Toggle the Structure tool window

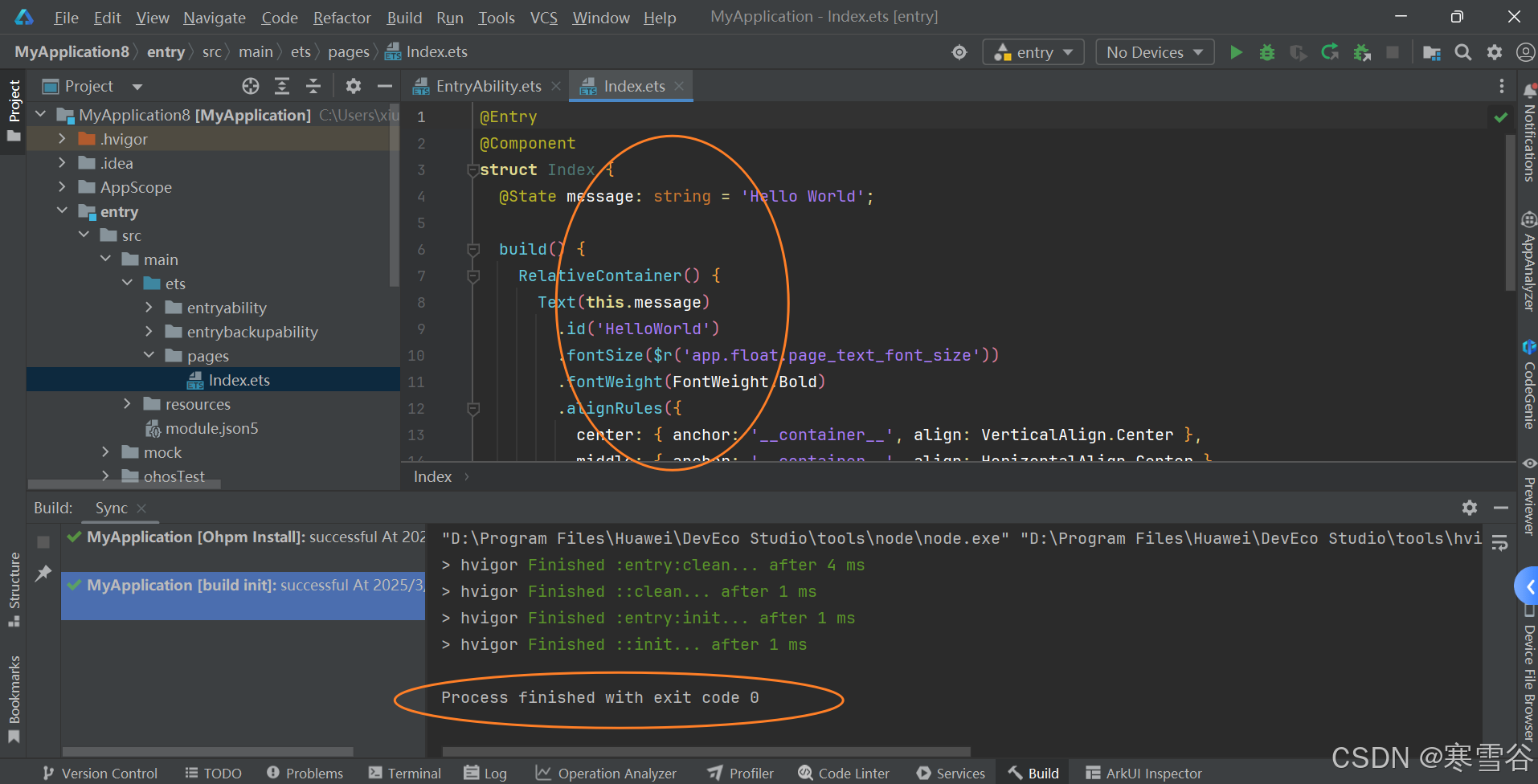[14, 589]
